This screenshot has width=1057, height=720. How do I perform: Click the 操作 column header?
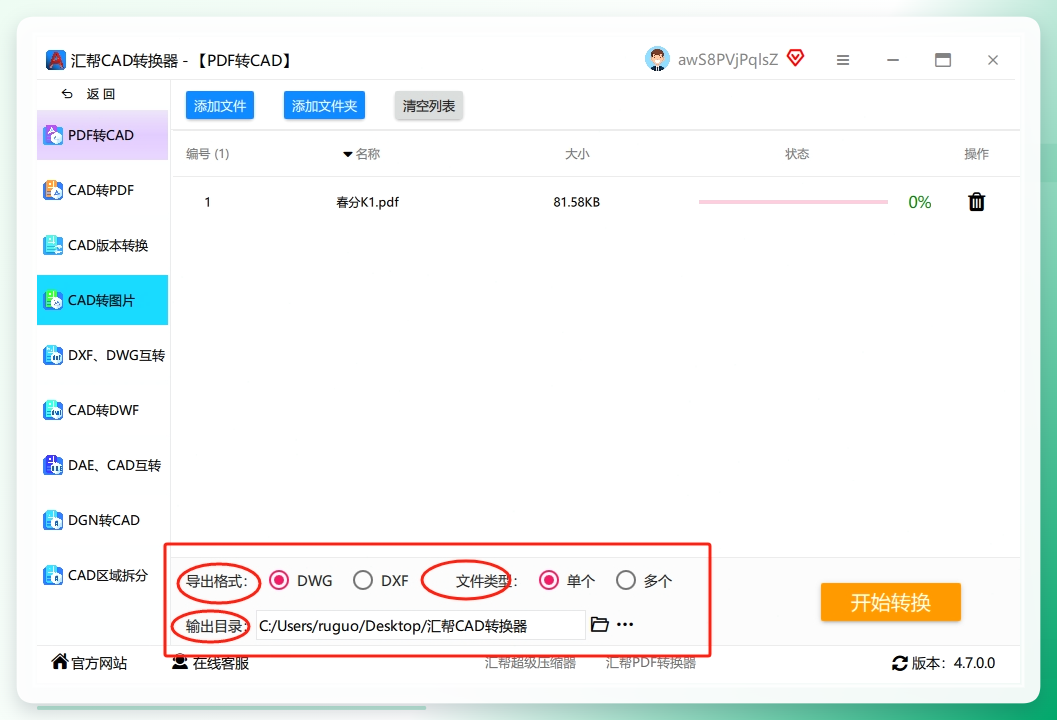click(976, 154)
